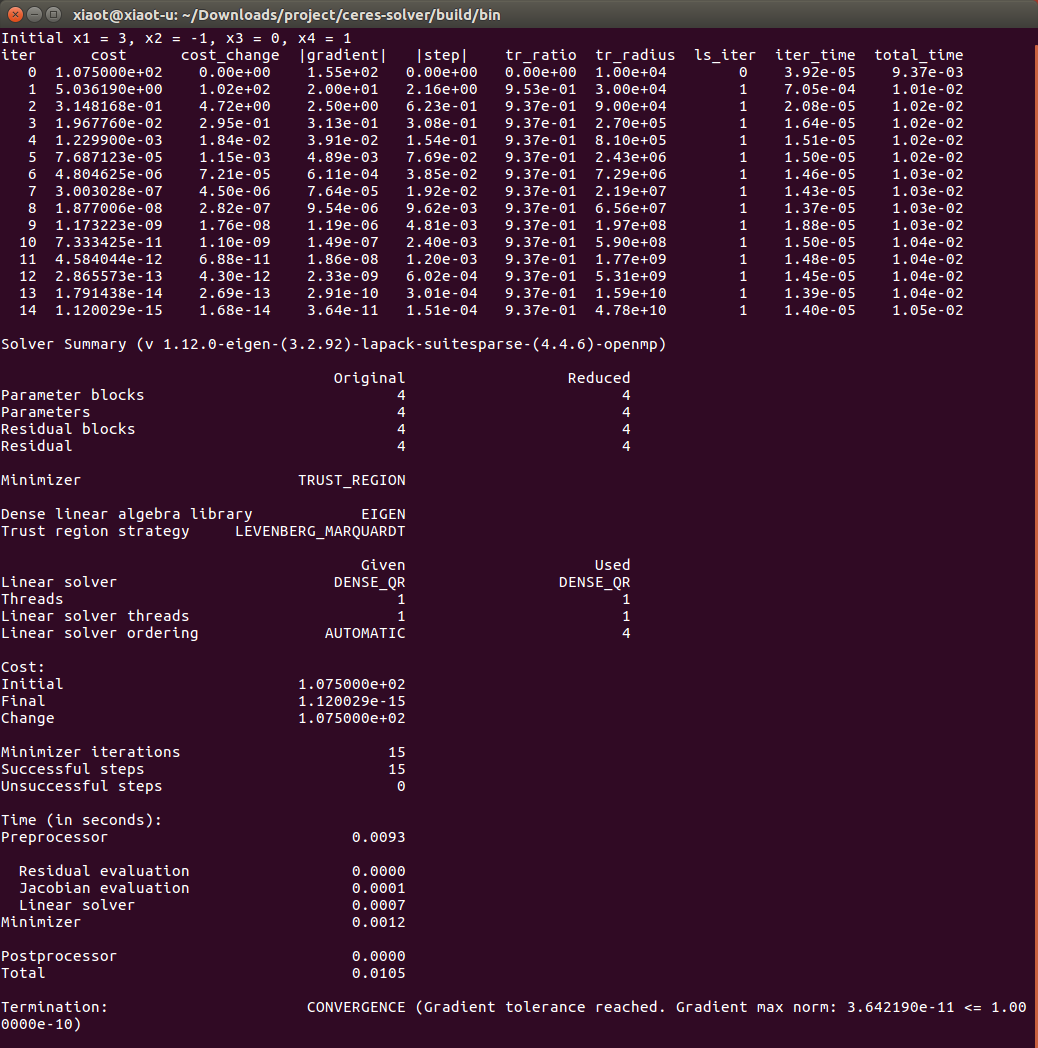This screenshot has height=1048, width=1038.
Task: Click the '|gradient|' column header
Action: click(x=342, y=55)
